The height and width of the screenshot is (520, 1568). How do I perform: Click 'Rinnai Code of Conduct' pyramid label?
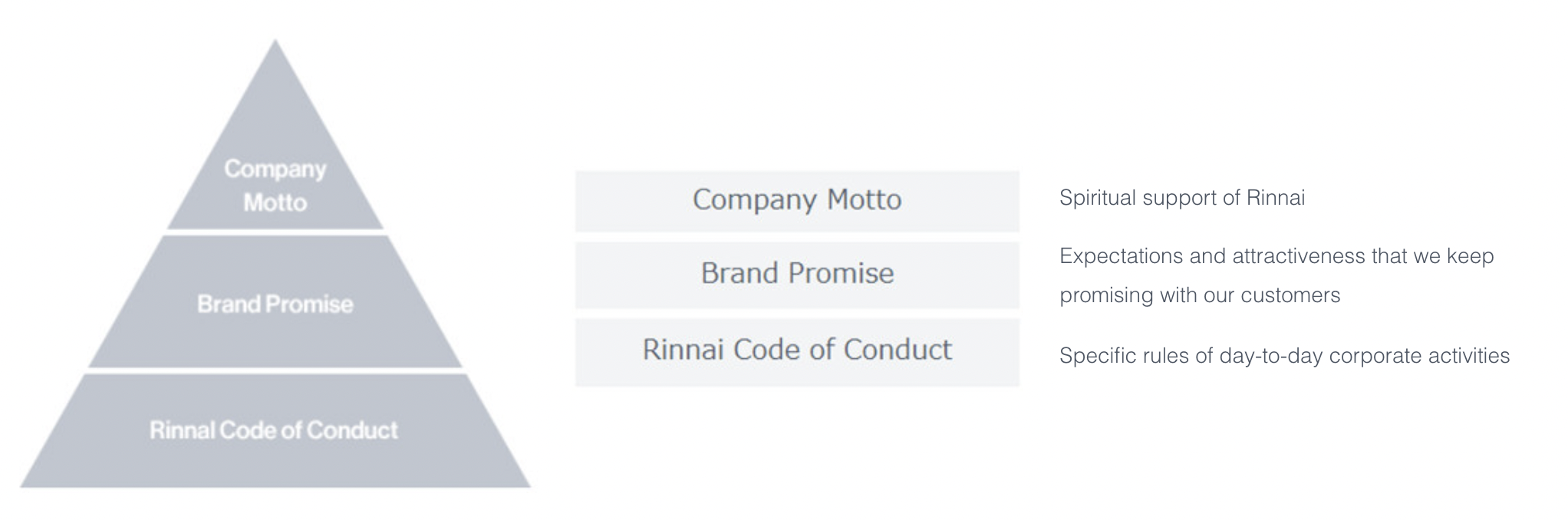point(274,430)
